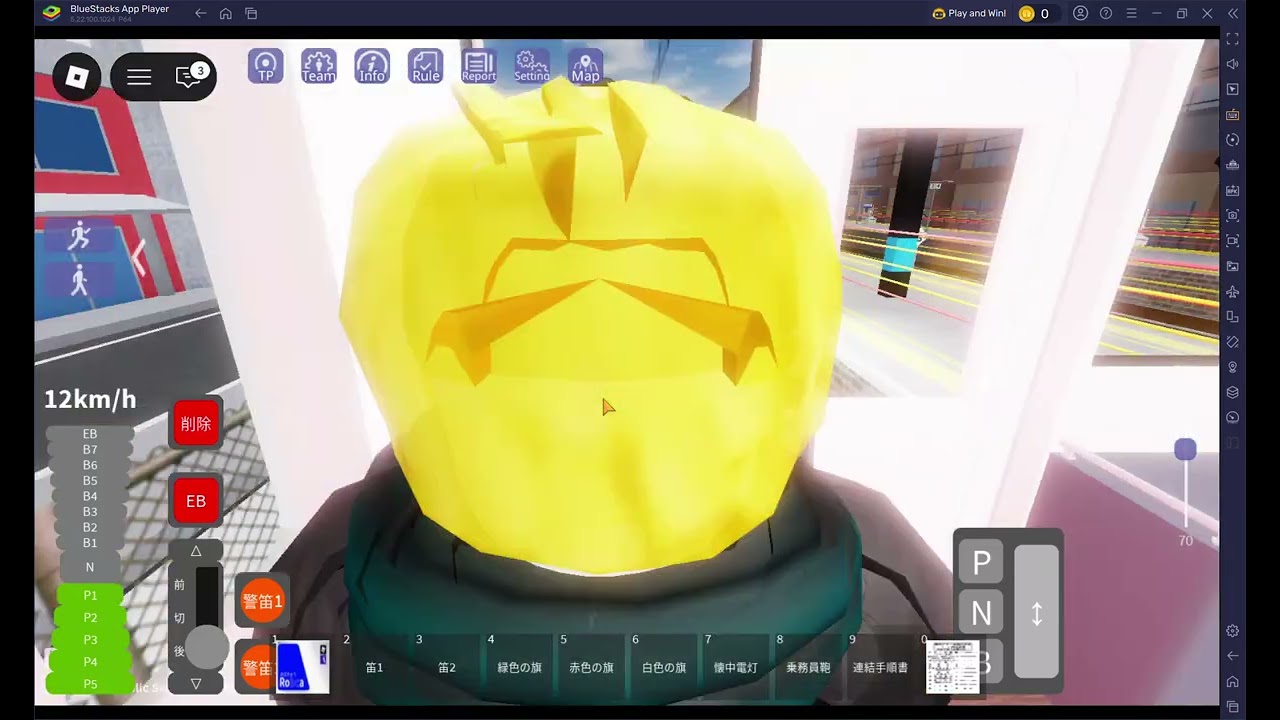Go to BlueStacks home screen
This screenshot has width=1280, height=720.
226,13
